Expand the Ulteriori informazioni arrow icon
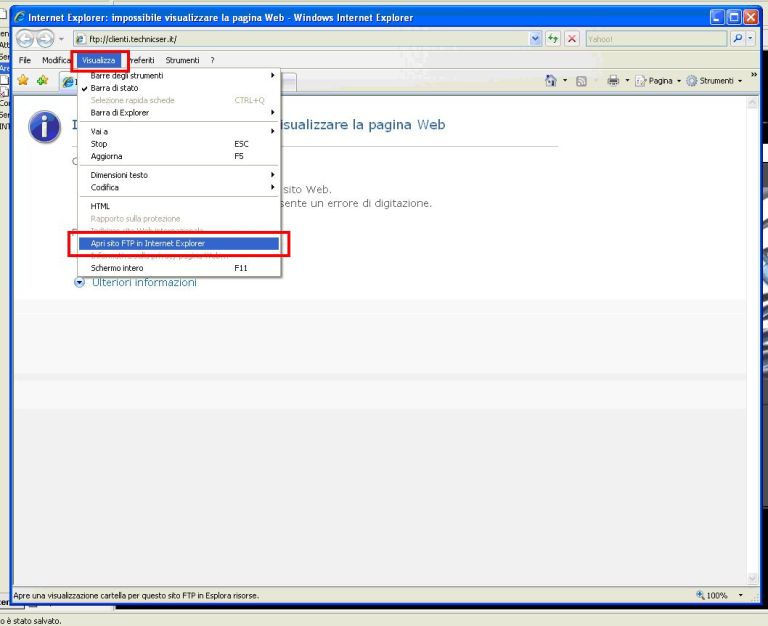This screenshot has height=626, width=768. 79,283
